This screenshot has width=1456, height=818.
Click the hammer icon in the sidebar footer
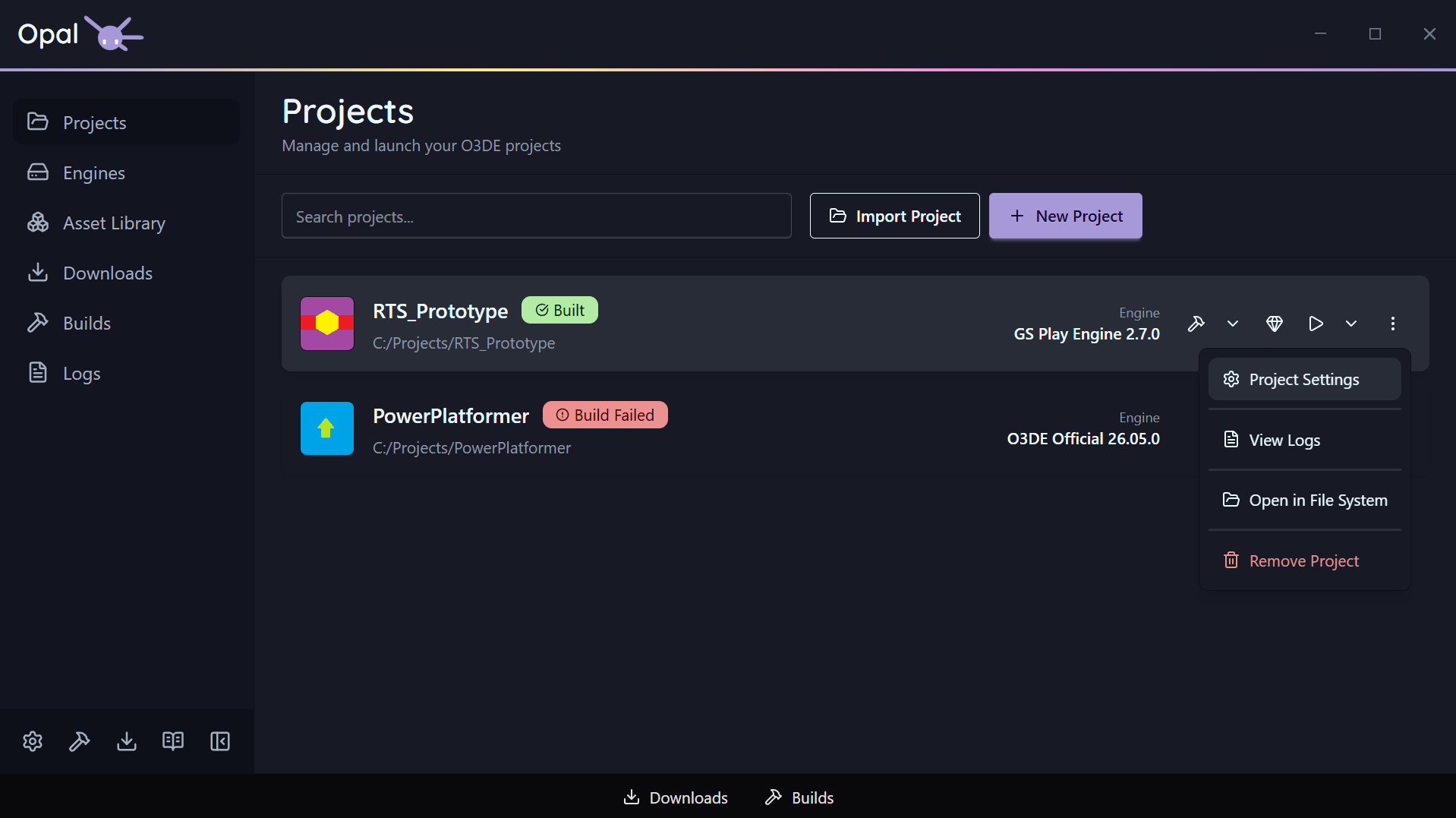coord(80,741)
